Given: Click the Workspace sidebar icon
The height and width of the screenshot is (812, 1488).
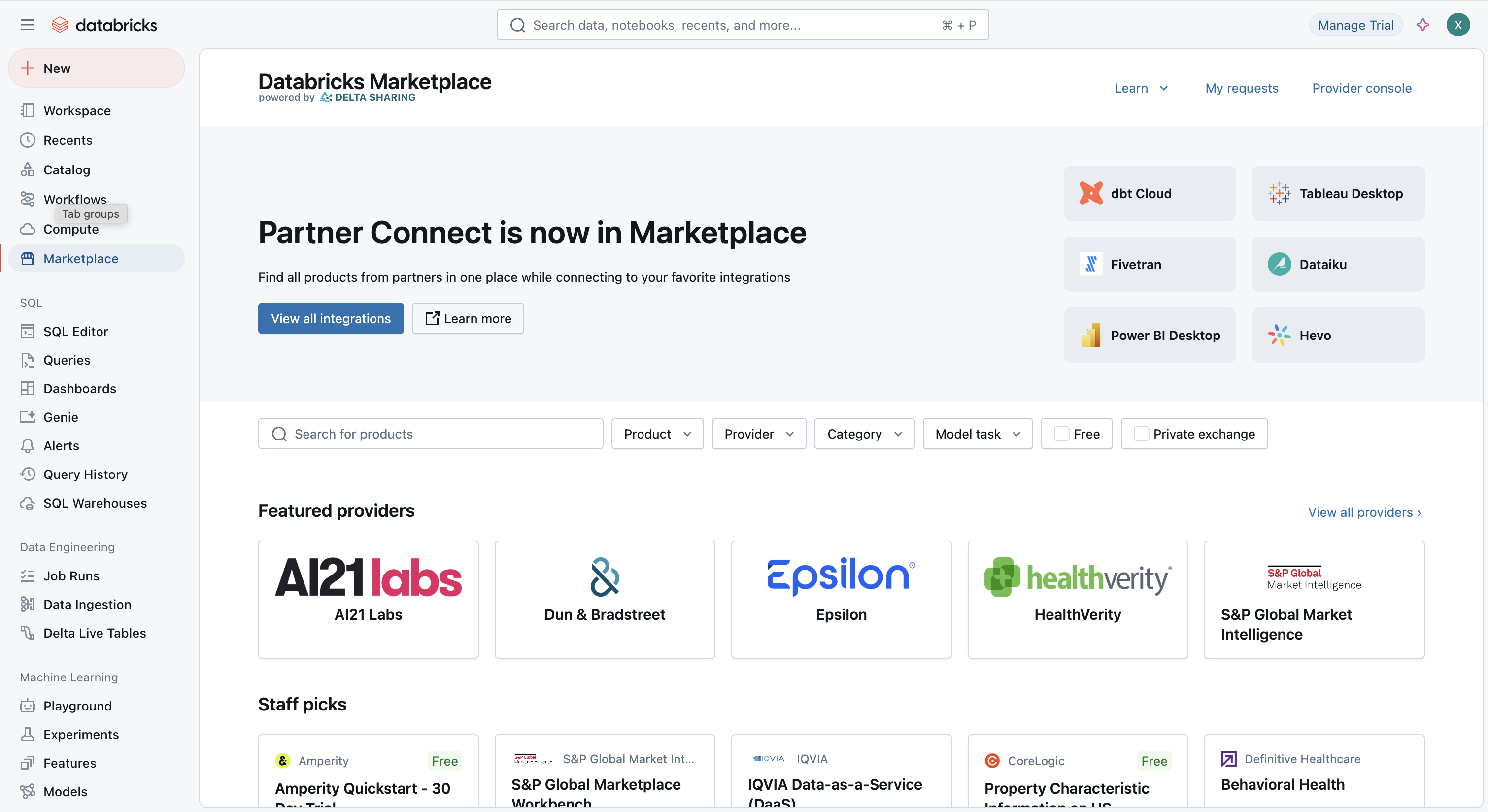Looking at the screenshot, I should 28,110.
